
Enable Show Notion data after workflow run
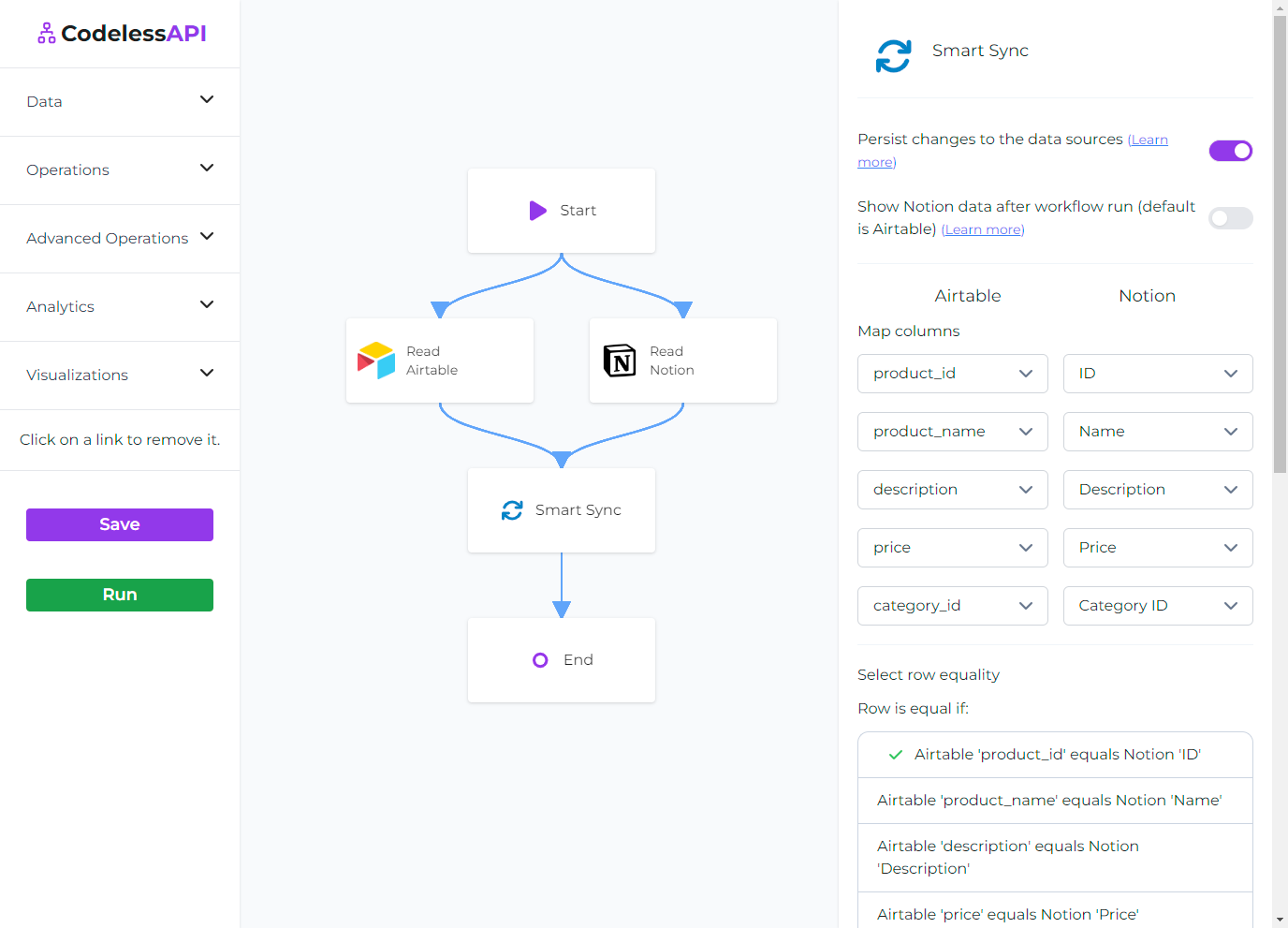(1231, 218)
